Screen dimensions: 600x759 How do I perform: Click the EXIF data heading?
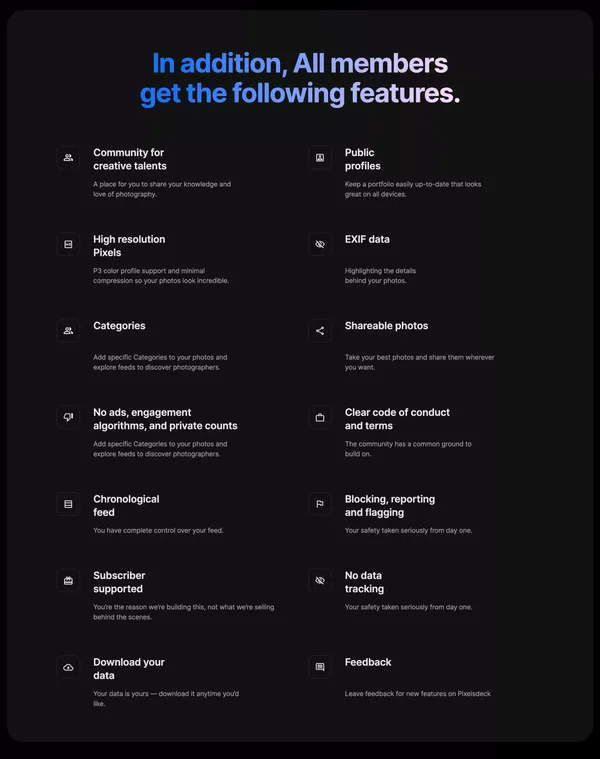pos(367,239)
